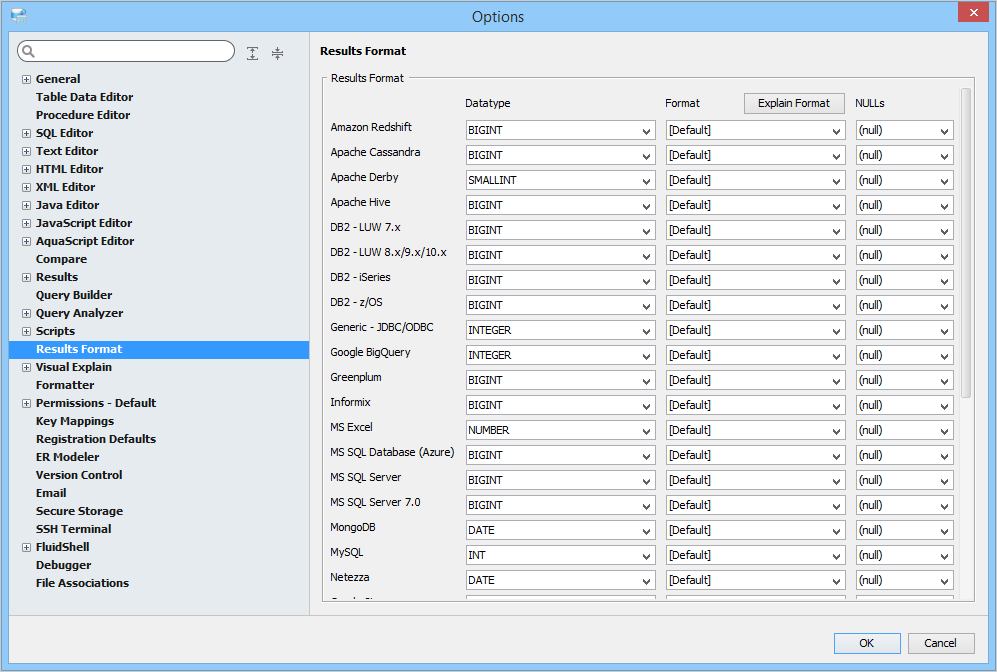
Task: Open MS Excel NUMBER datatype dropdown
Action: [560, 430]
